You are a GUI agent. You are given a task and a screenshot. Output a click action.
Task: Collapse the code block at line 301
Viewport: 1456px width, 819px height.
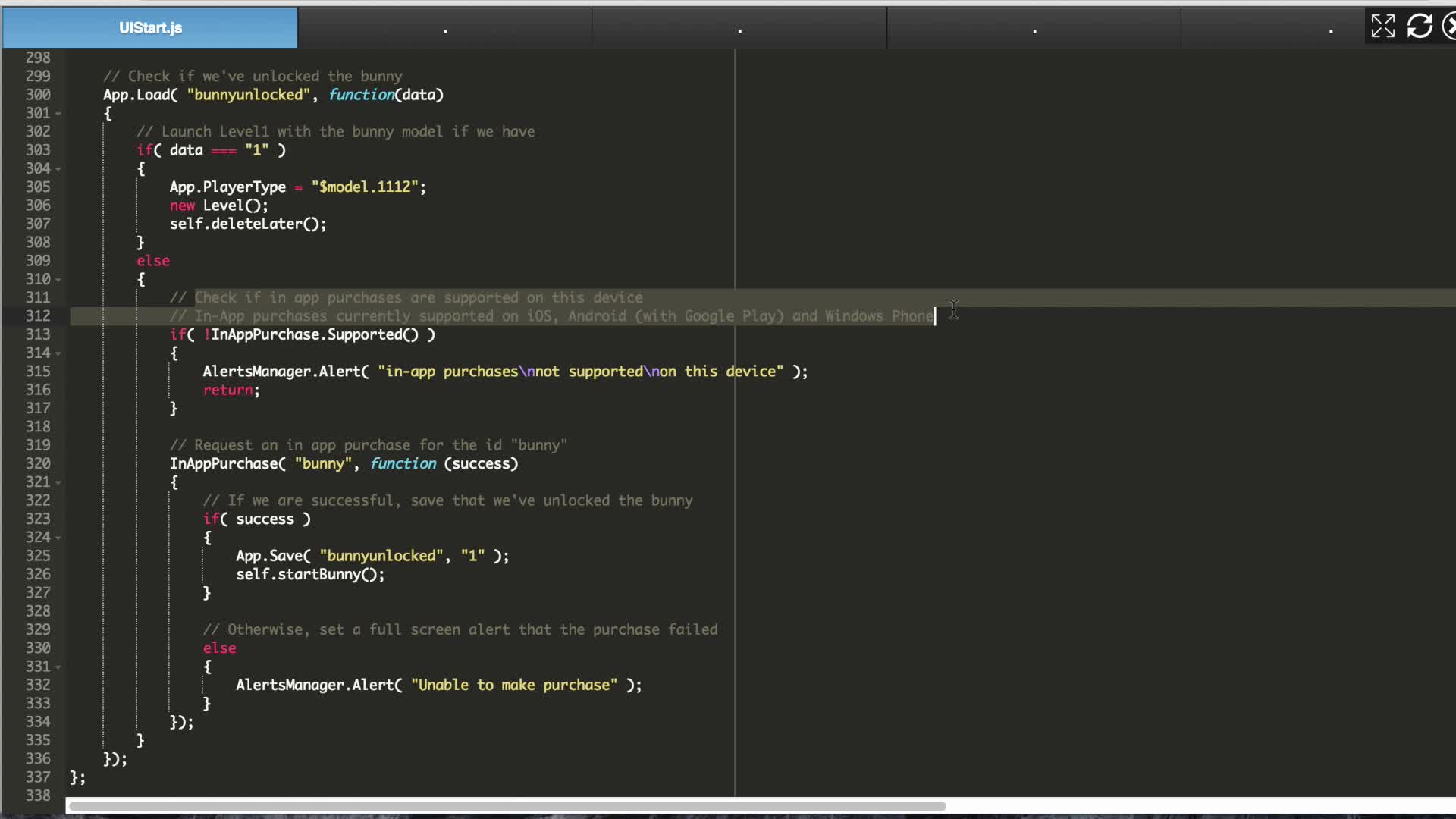click(58, 113)
